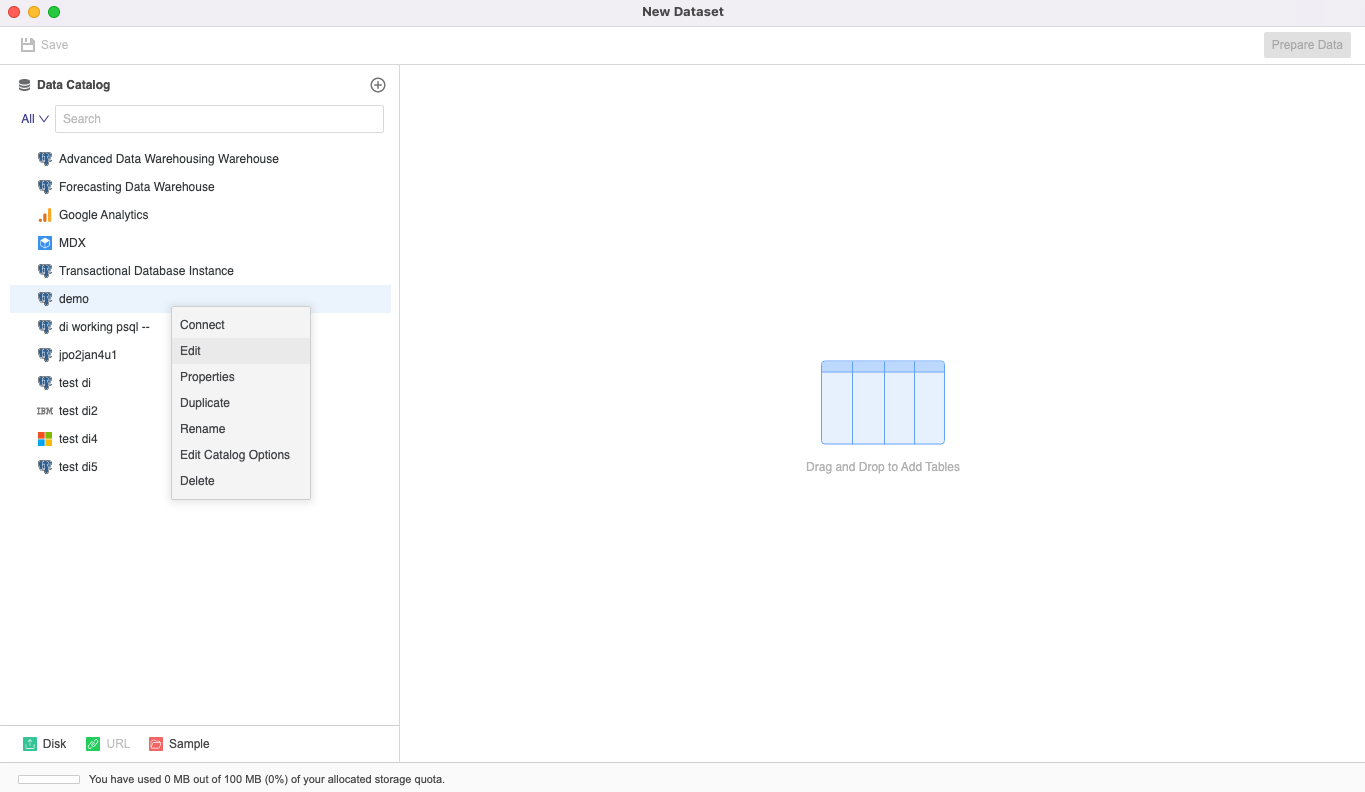
Task: Click the Save button
Action: pos(44,44)
